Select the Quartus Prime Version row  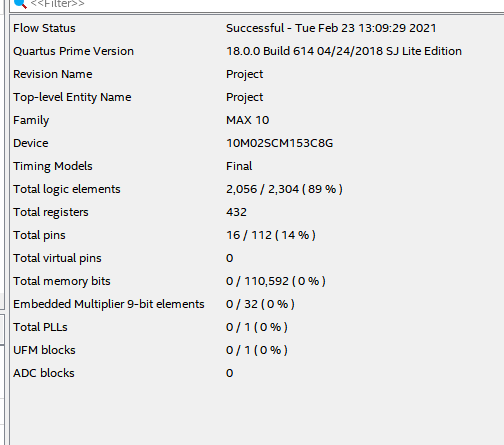257,51
